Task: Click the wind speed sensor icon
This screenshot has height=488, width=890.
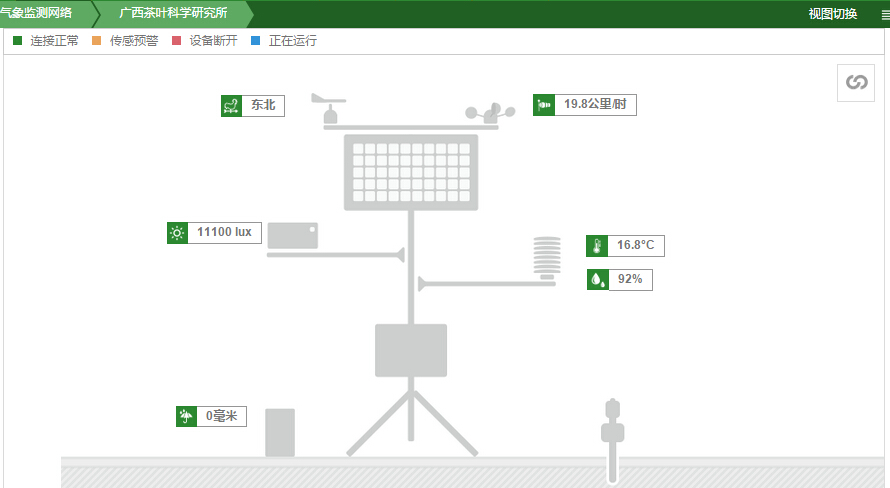Action: [544, 105]
